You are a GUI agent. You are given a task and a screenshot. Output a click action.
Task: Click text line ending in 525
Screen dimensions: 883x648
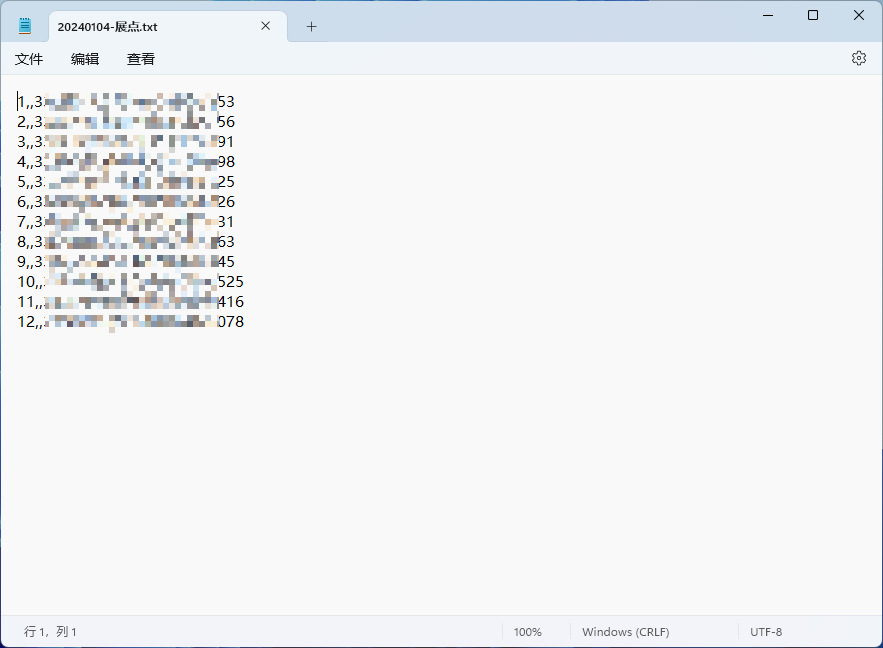[x=130, y=281]
